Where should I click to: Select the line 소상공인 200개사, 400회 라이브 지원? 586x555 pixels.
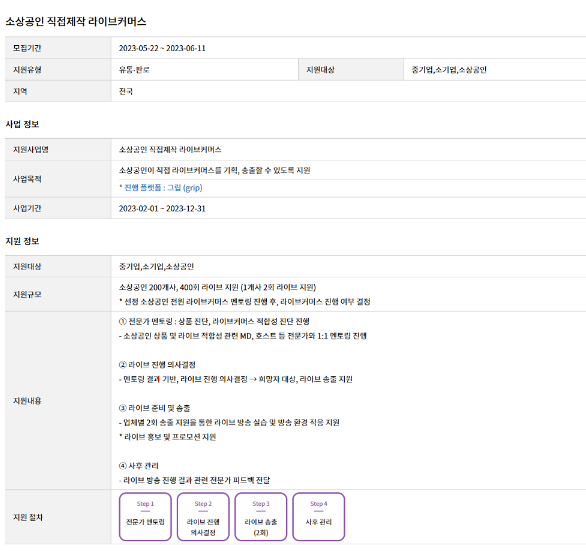218,287
